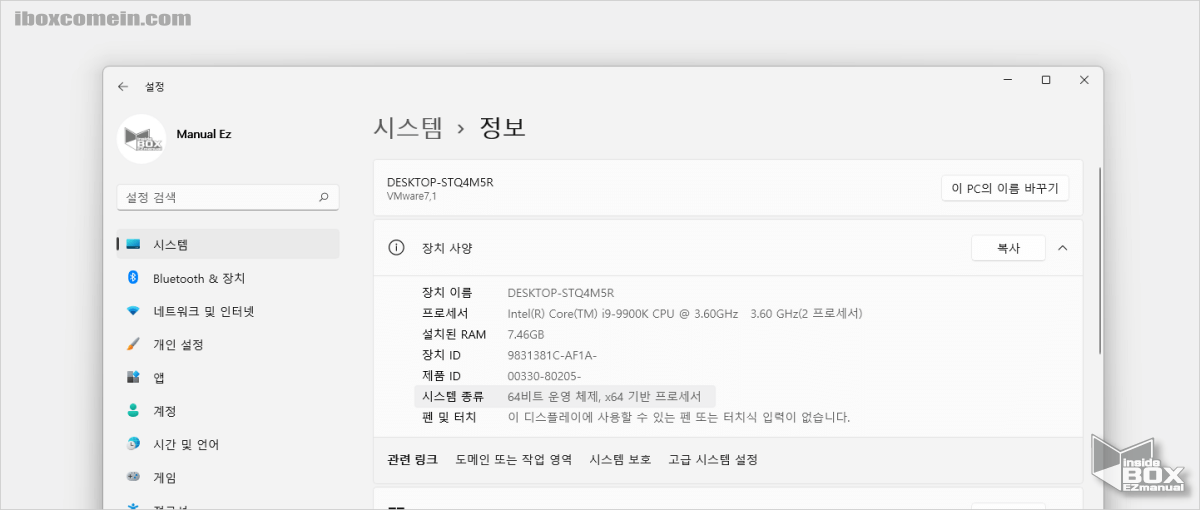Click the DESKTOP-STQ4M5R name in top card
1200x510 pixels.
coord(440,182)
